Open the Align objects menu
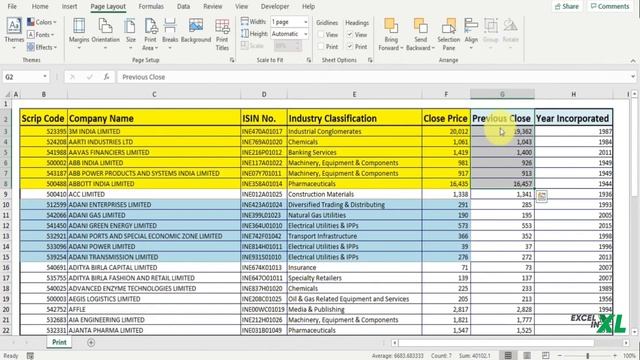Image resolution: width=640 pixels, height=360 pixels. pyautogui.click(x=471, y=34)
